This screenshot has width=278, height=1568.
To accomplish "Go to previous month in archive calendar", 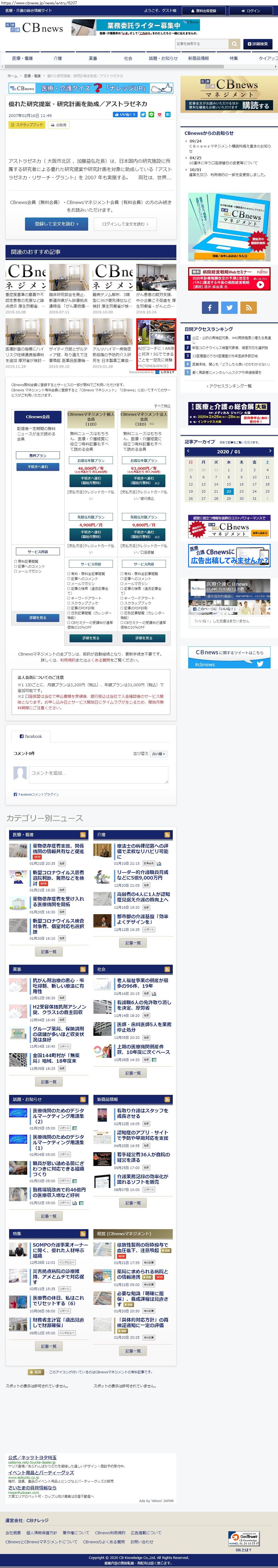I will [188, 451].
